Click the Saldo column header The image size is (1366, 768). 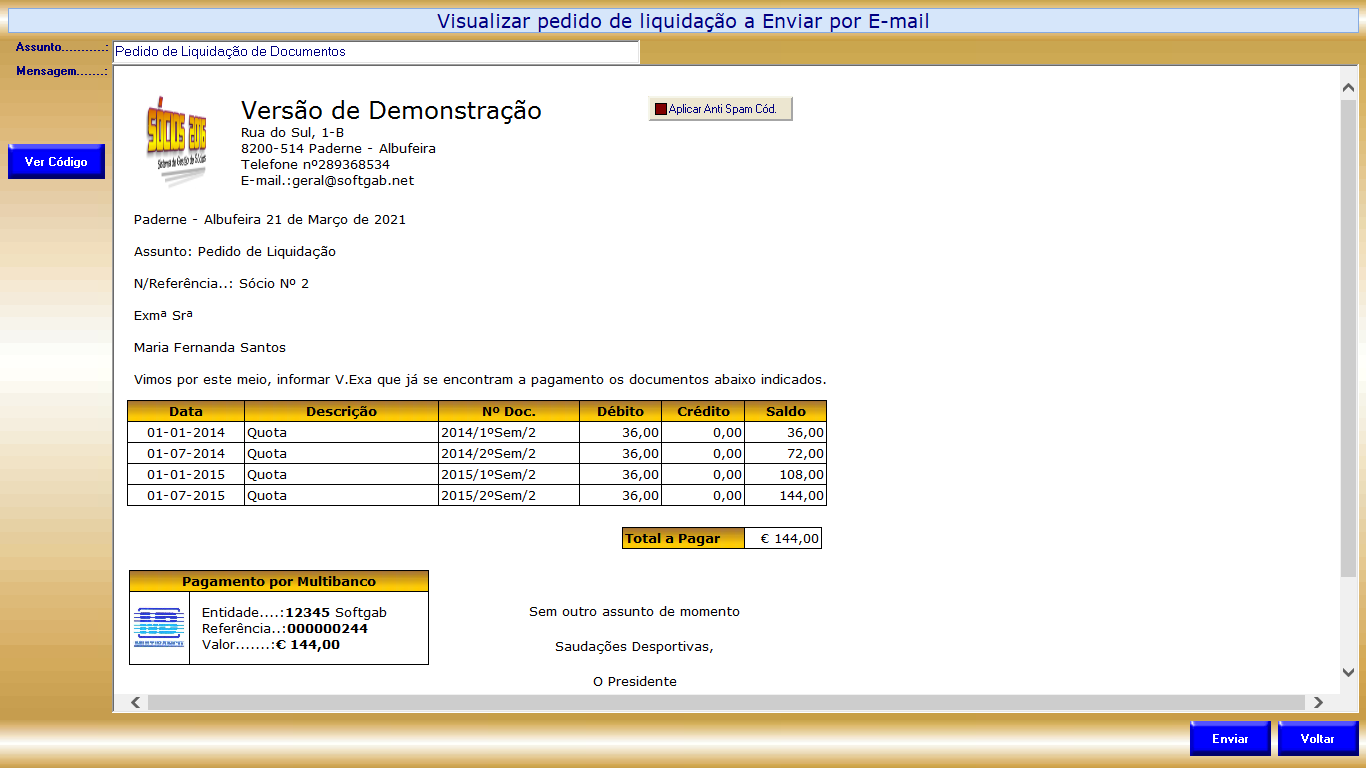(x=786, y=411)
